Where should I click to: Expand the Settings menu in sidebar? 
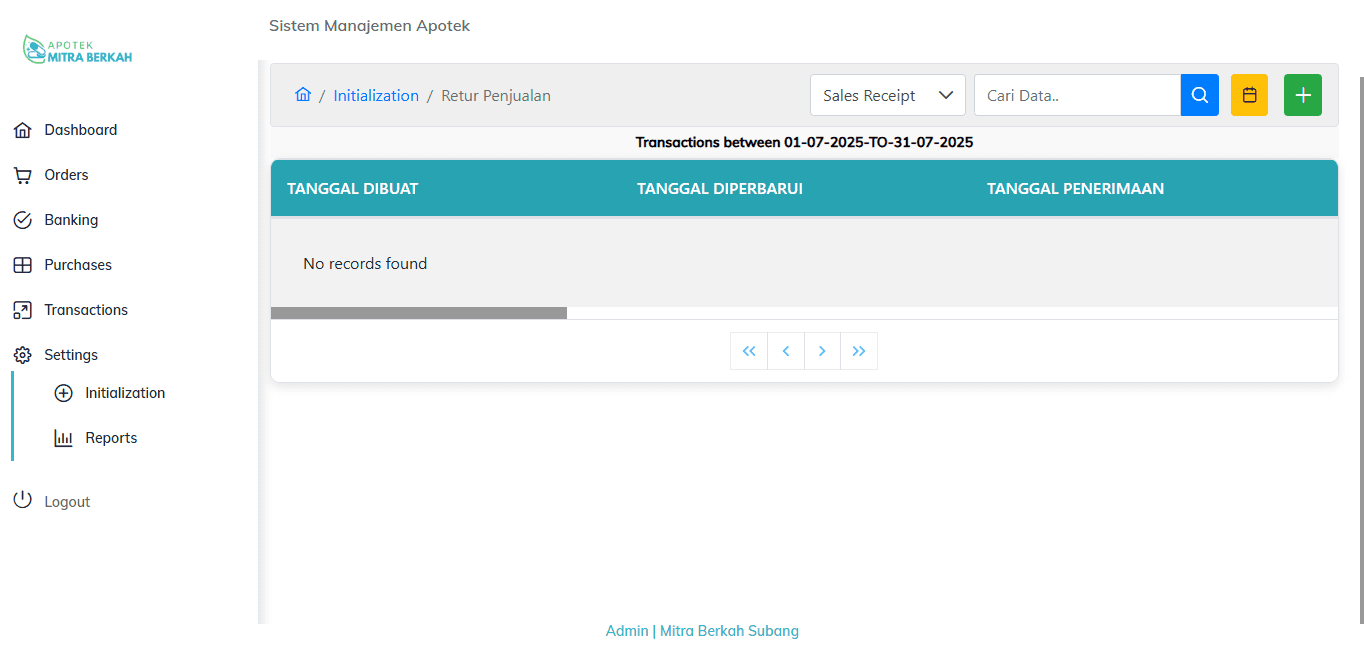[x=70, y=355]
